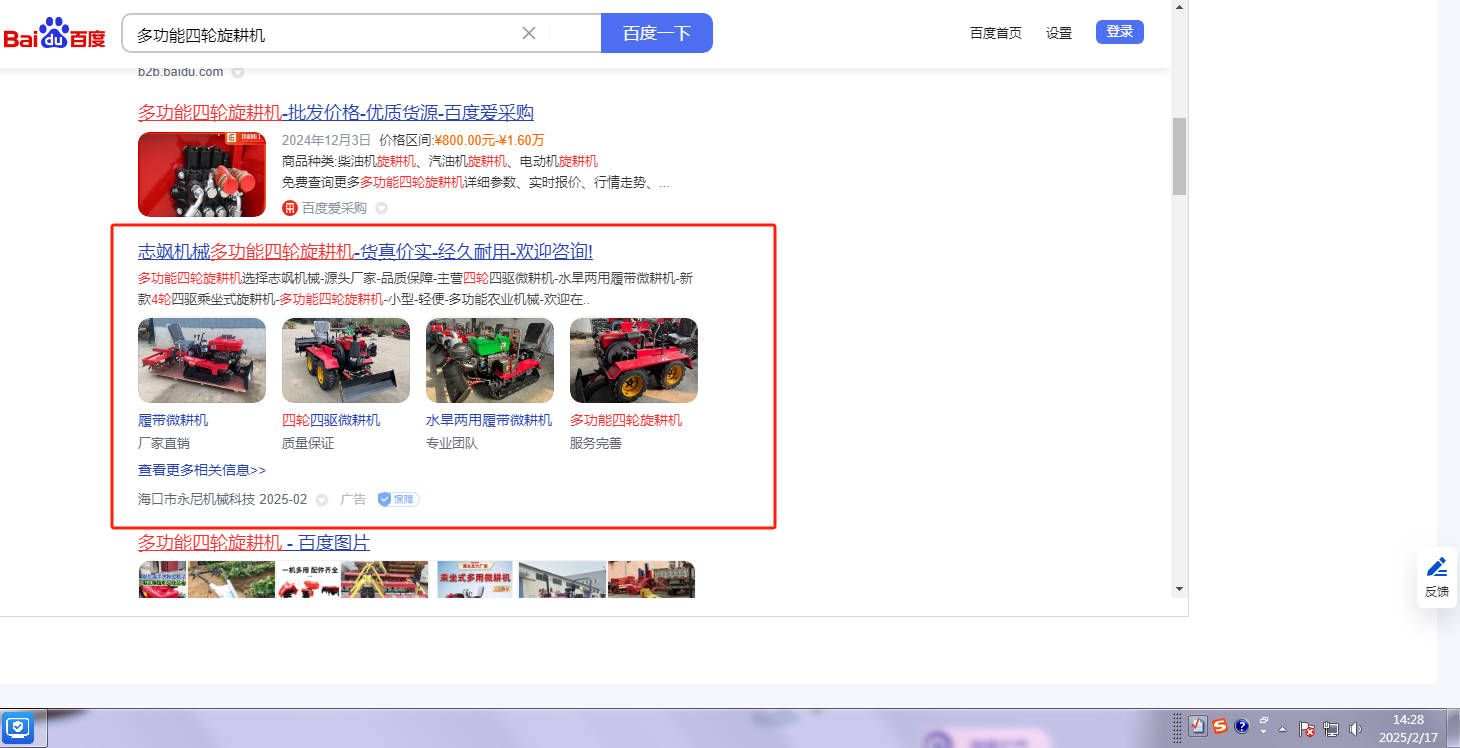
Task: Expand the dropdown arrow beside 海口市永尼机械科技 2025-02
Action: (322, 499)
